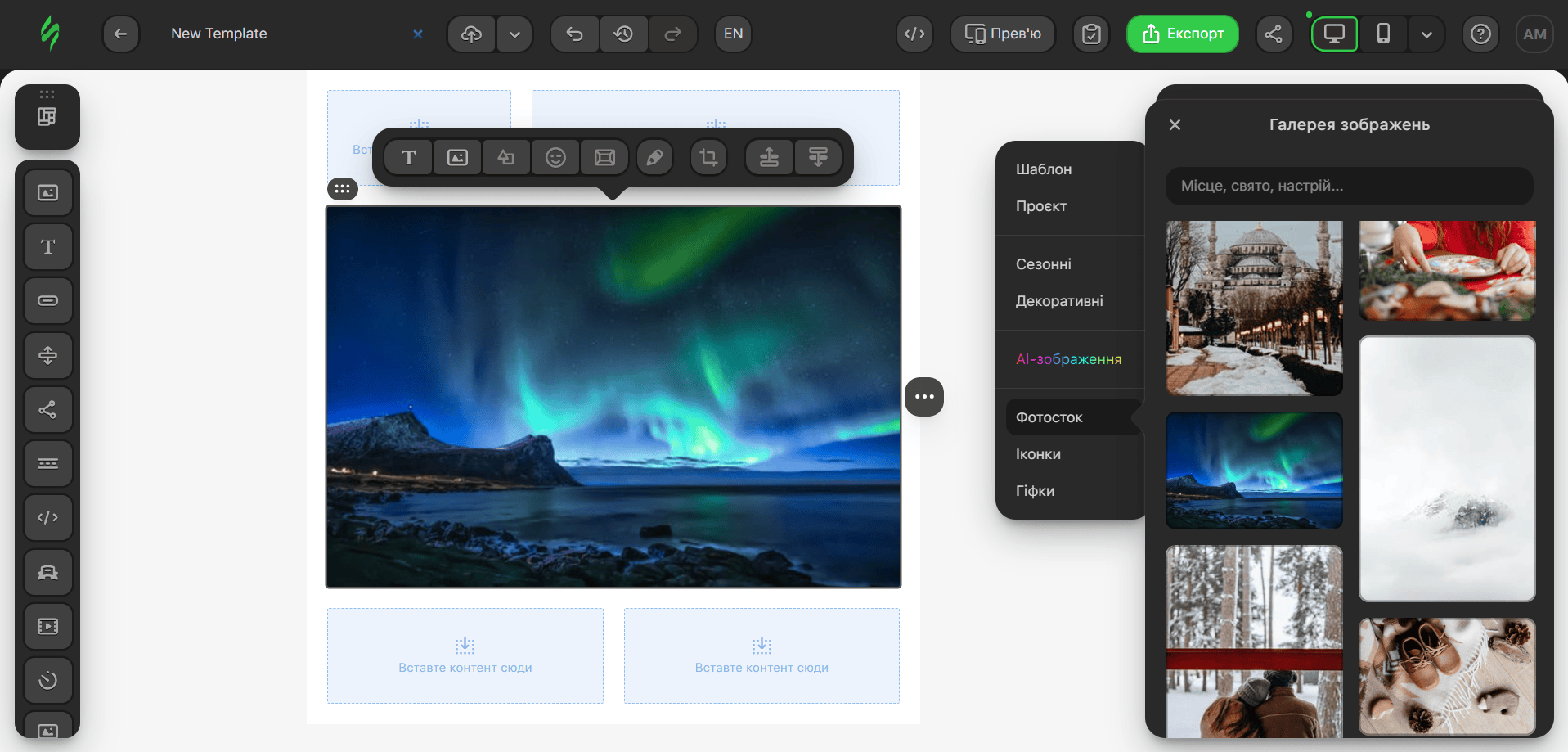Open version history clock icon
Image resolution: width=1568 pixels, height=752 pixels.
click(623, 34)
